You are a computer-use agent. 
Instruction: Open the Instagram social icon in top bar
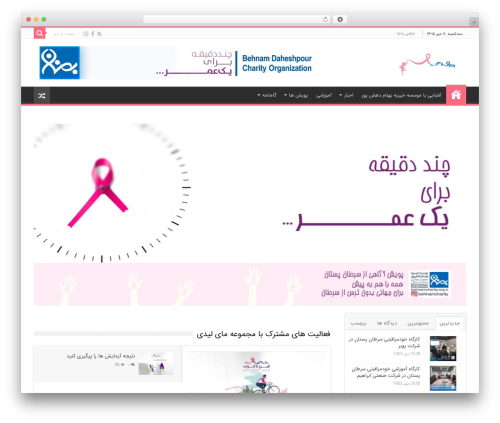tap(86, 34)
